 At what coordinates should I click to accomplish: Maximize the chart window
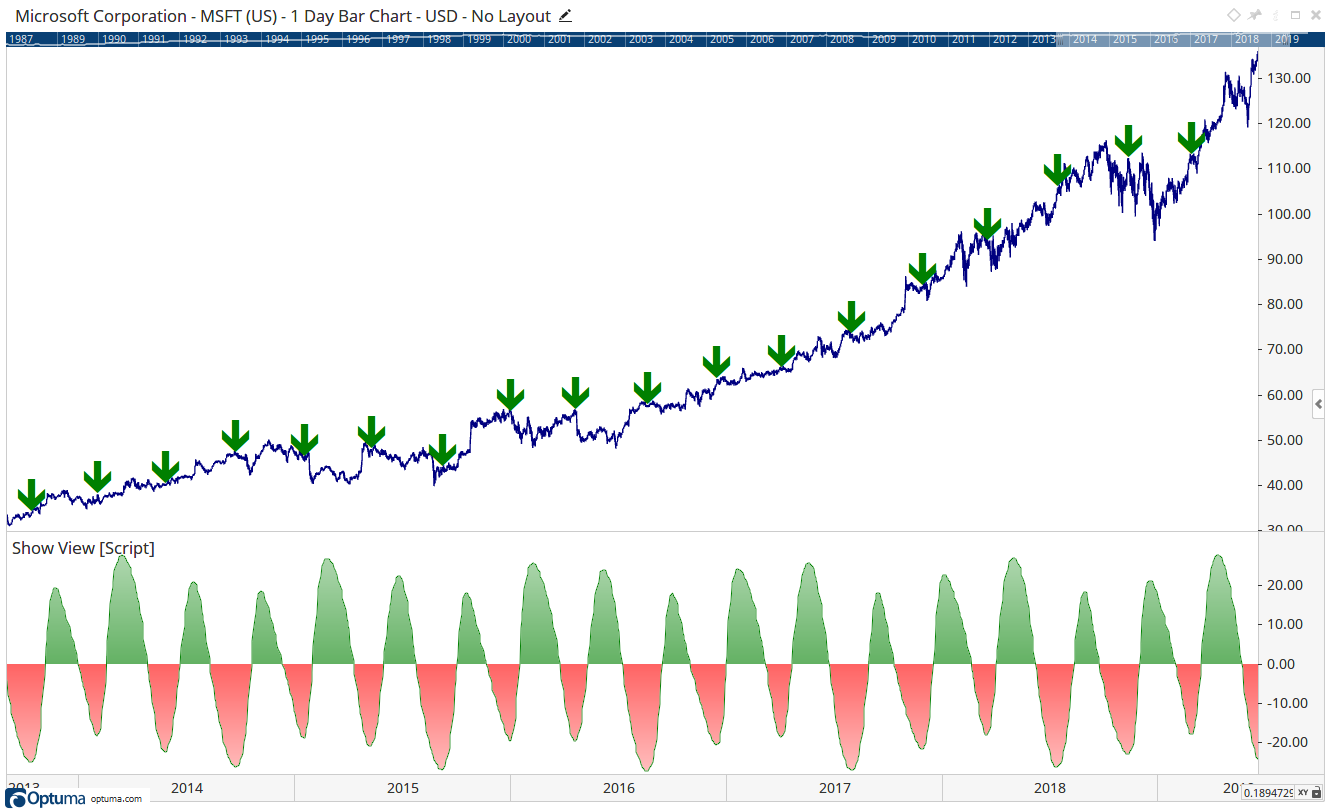click(x=1296, y=16)
